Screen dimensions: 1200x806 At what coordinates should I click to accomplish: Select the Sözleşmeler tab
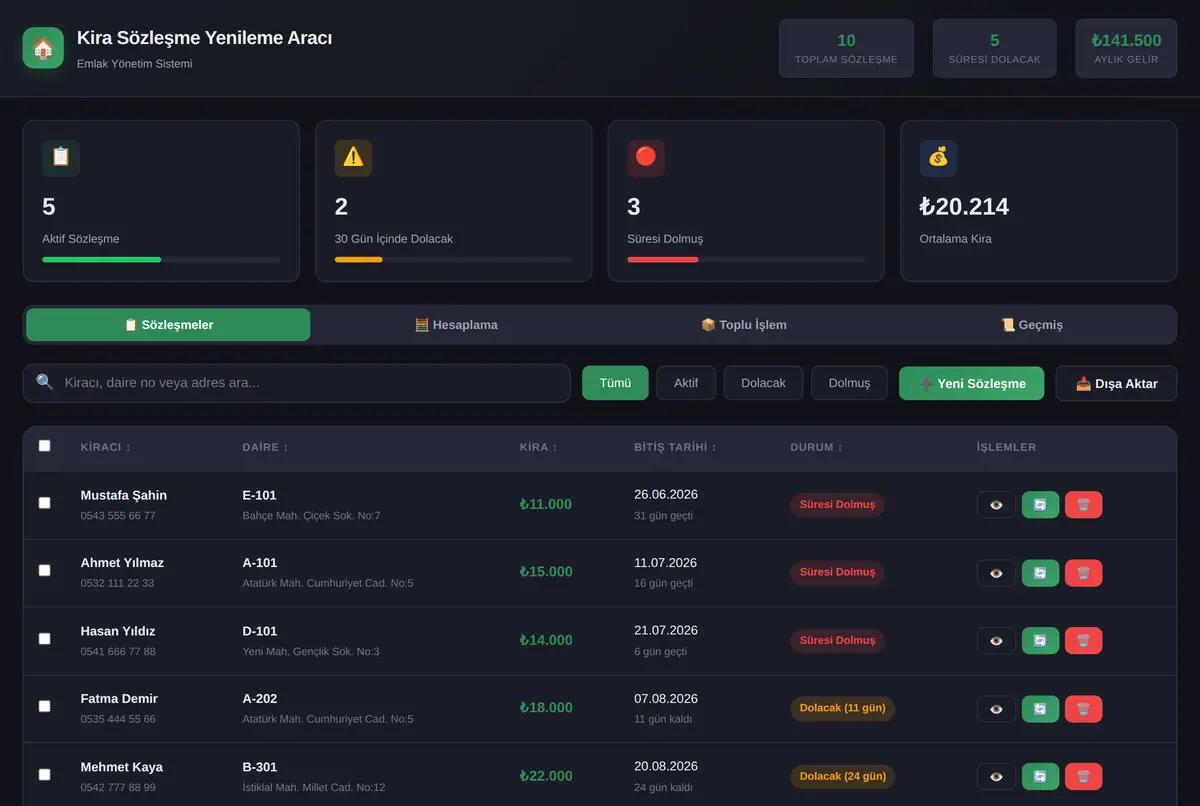(168, 325)
